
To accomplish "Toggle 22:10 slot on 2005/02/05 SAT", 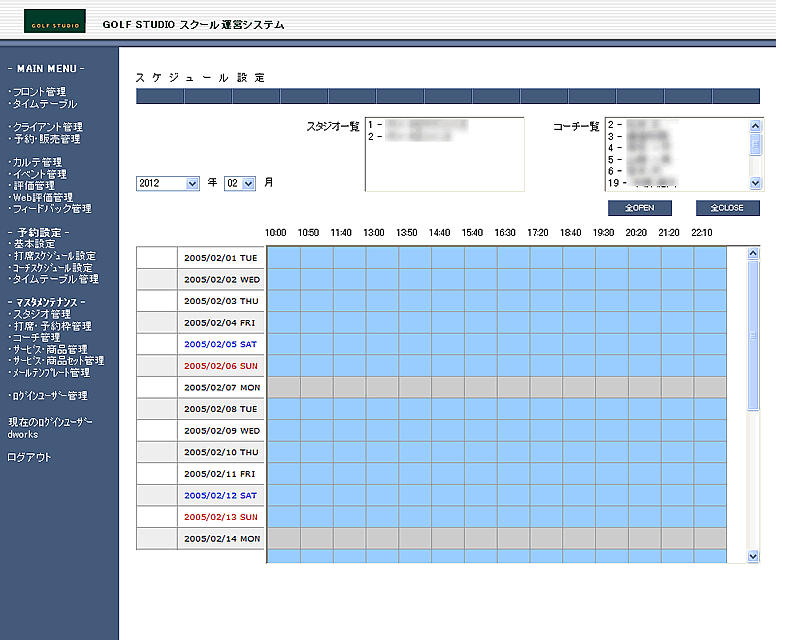I will [710, 344].
